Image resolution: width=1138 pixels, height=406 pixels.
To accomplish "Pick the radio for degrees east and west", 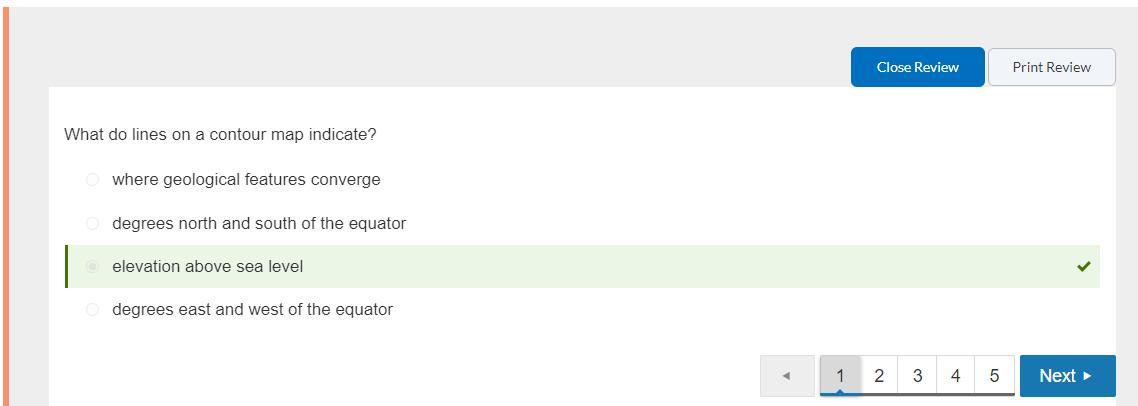I will coord(92,310).
